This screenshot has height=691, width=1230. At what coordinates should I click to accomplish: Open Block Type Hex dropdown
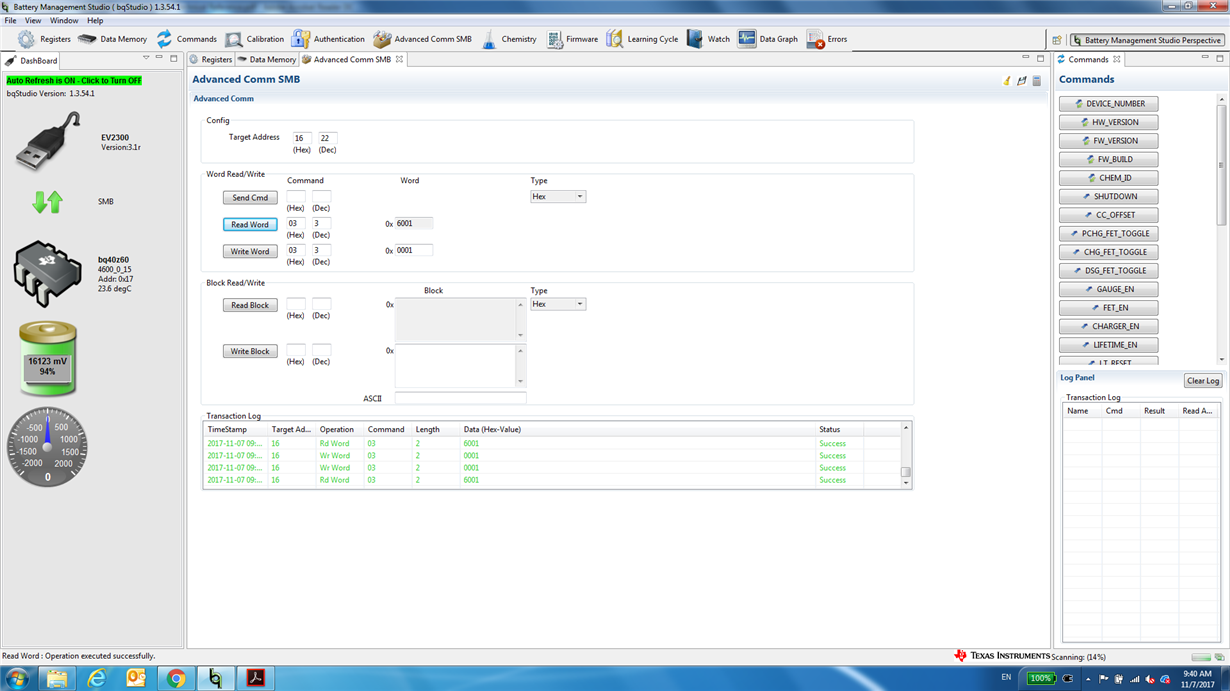(x=558, y=304)
